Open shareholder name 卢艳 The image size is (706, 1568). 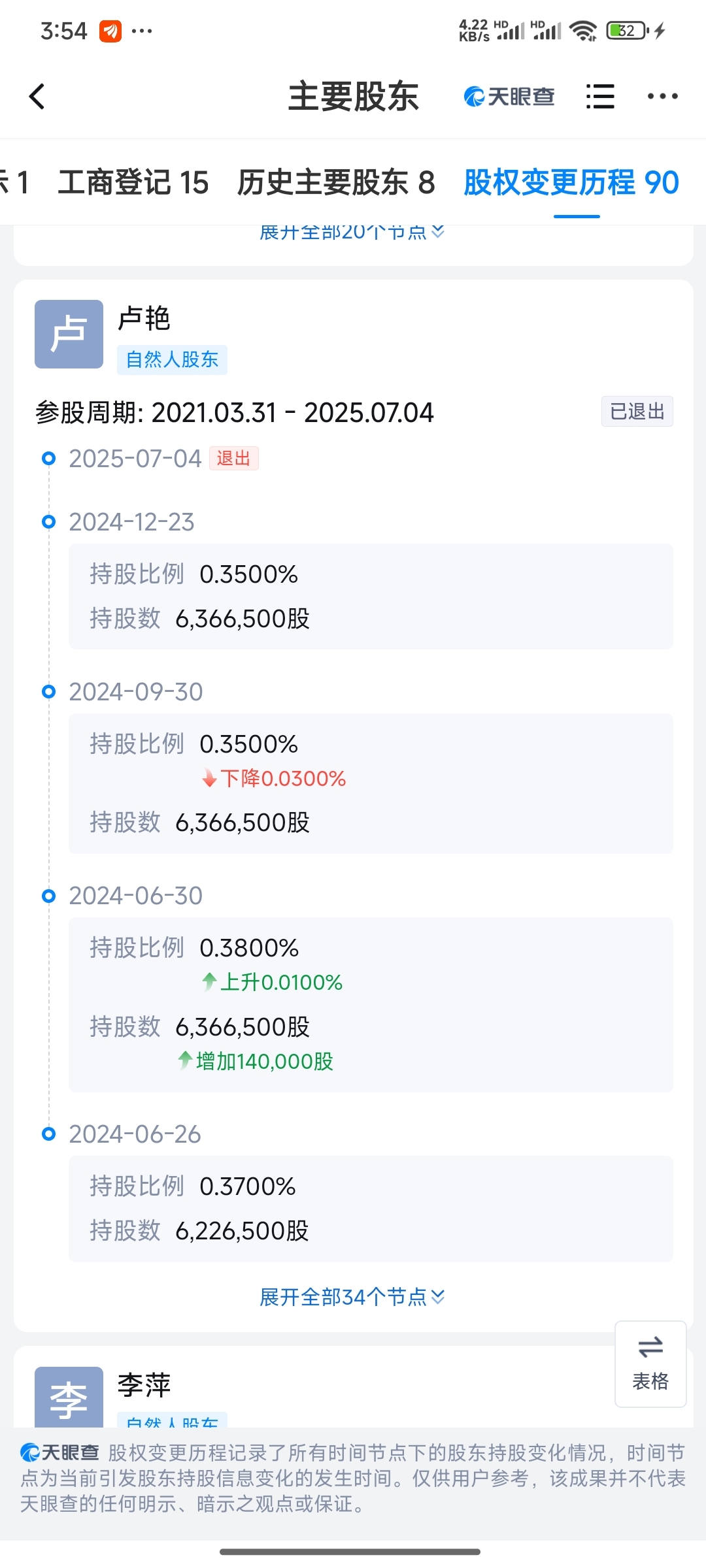pyautogui.click(x=144, y=319)
